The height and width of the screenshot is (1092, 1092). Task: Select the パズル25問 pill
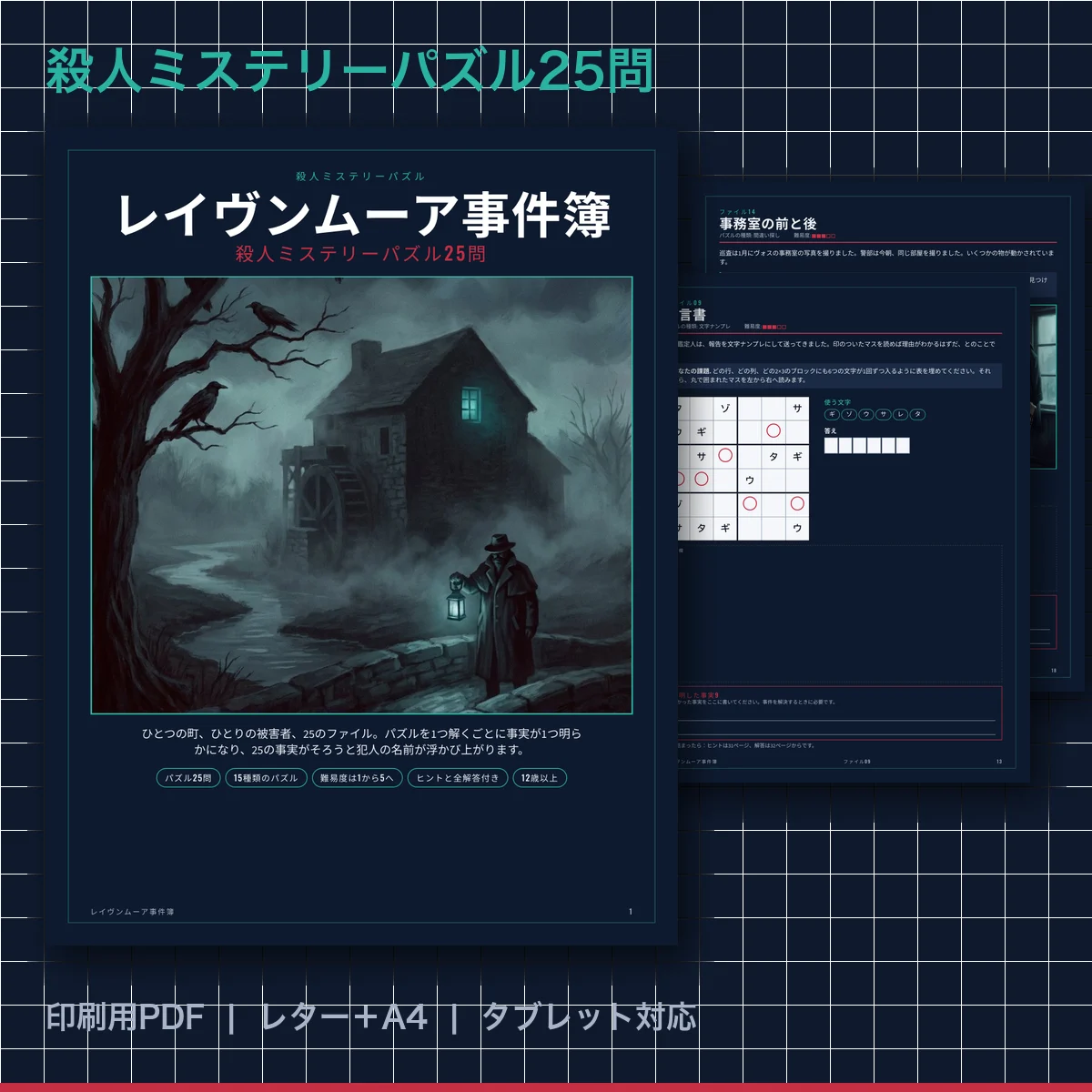(x=188, y=778)
